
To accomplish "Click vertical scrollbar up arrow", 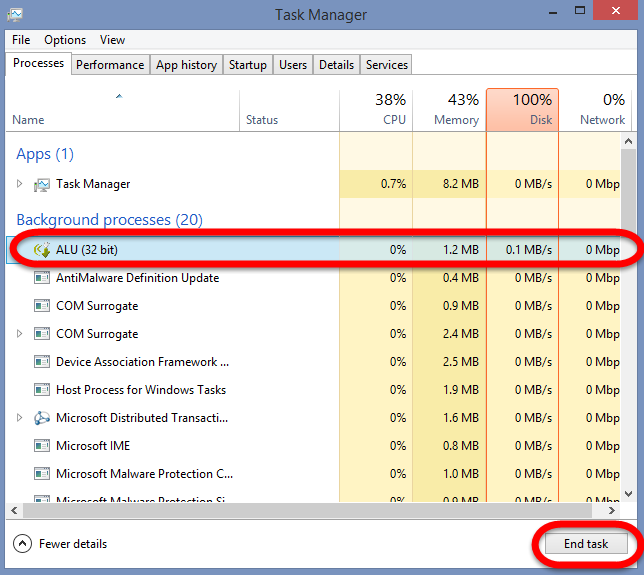I will point(628,142).
